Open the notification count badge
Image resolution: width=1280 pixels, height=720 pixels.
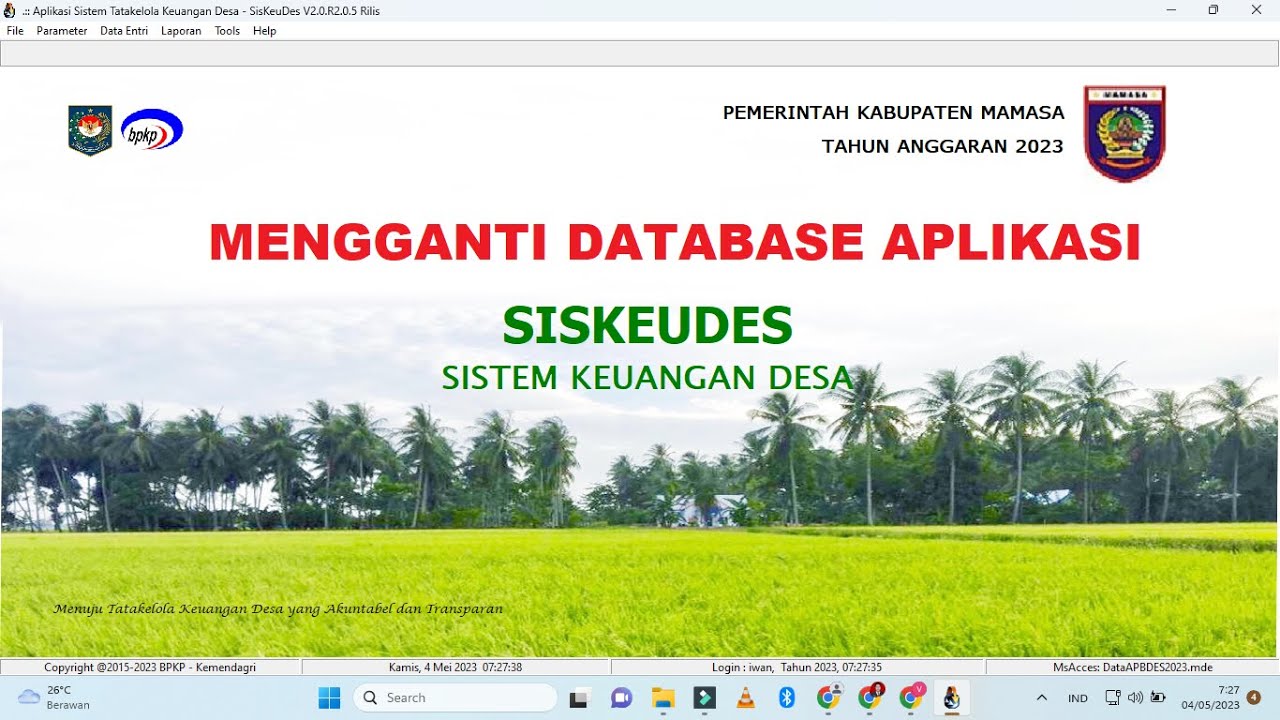1254,697
